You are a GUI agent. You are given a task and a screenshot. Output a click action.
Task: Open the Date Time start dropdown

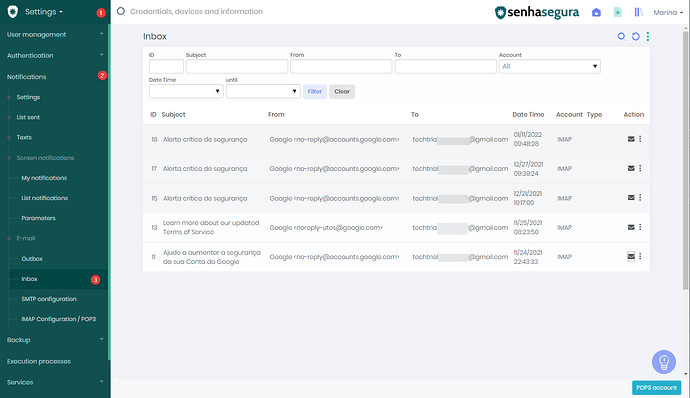tap(186, 91)
